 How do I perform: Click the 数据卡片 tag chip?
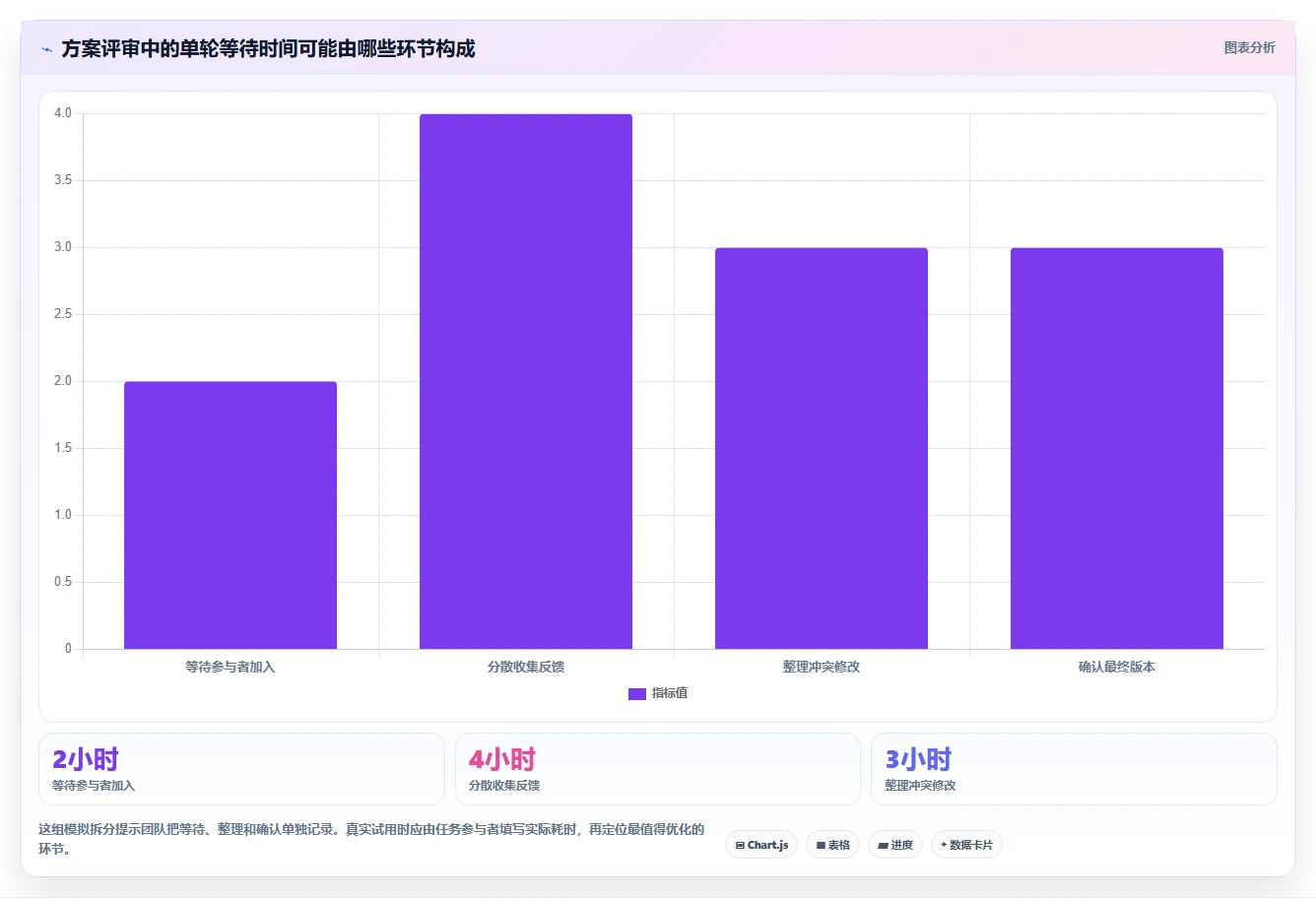(966, 845)
